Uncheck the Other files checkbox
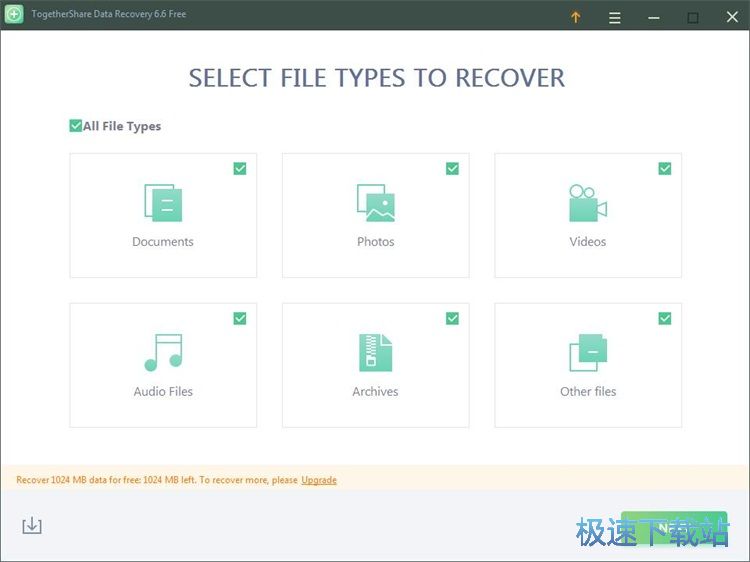 tap(665, 319)
